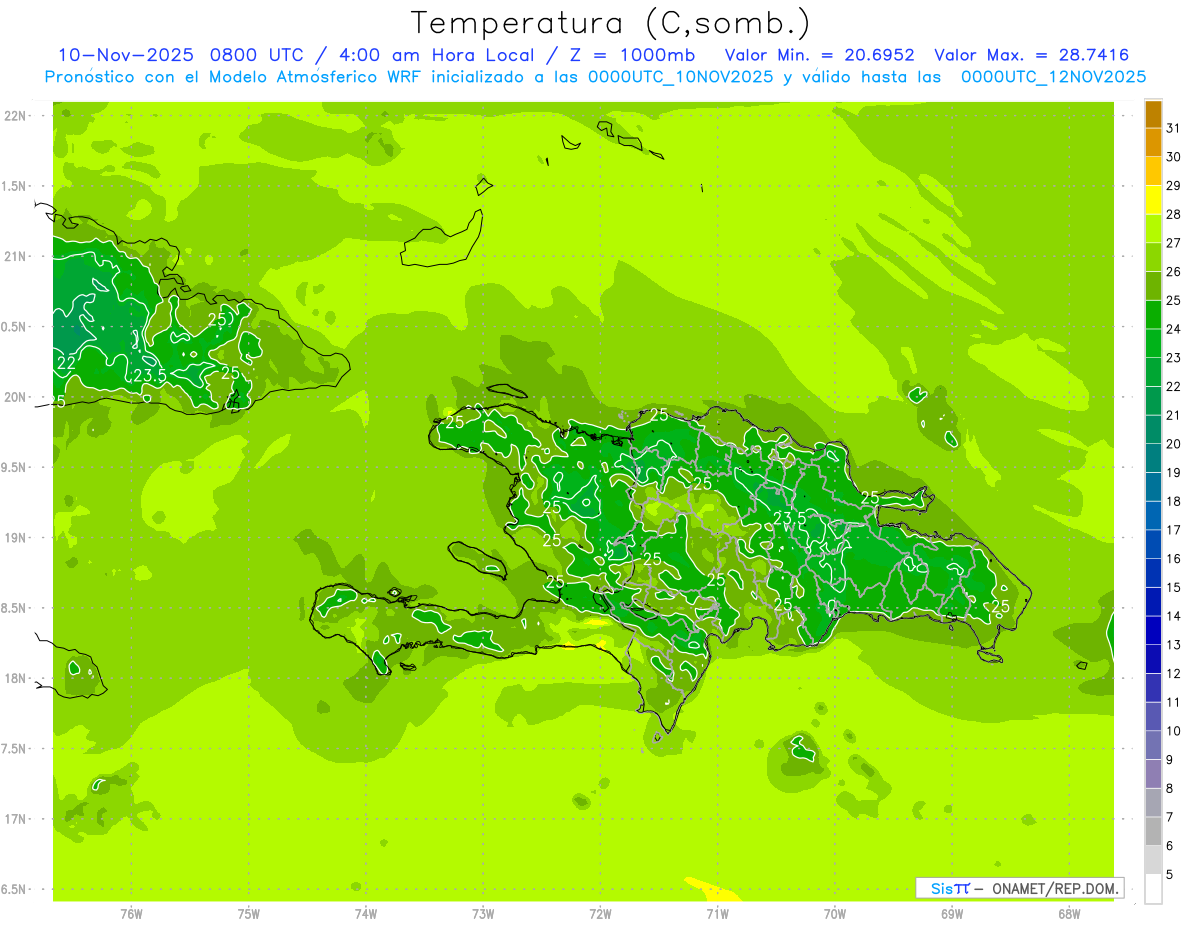
Task: Click the '74W' longitude label
Action: (x=365, y=914)
